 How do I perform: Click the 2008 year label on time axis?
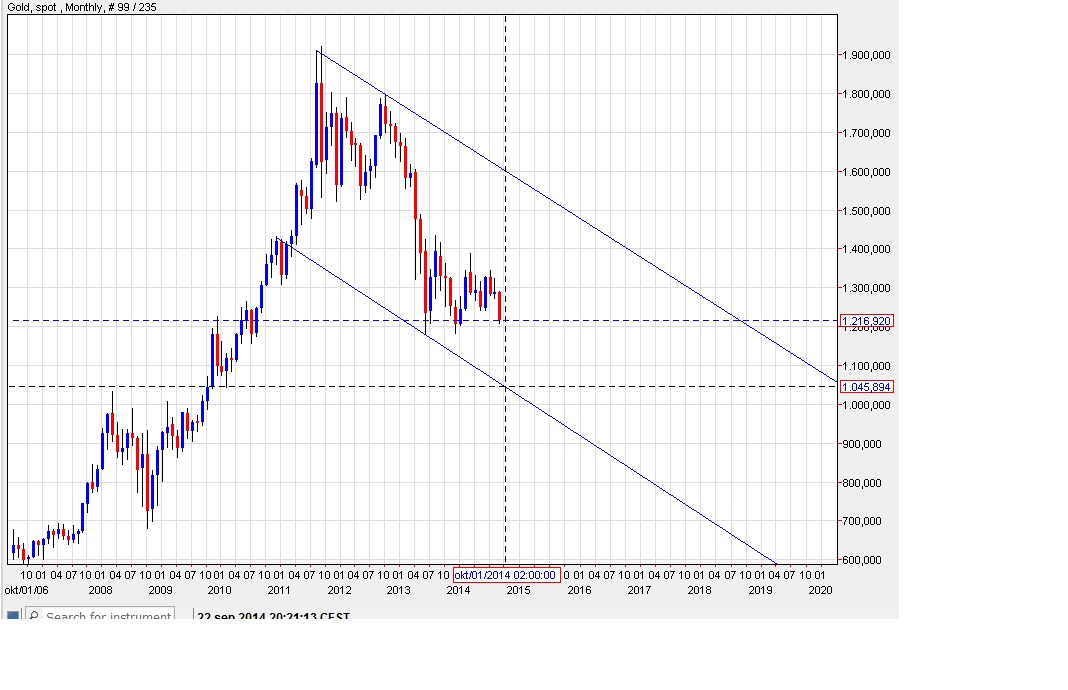[100, 590]
